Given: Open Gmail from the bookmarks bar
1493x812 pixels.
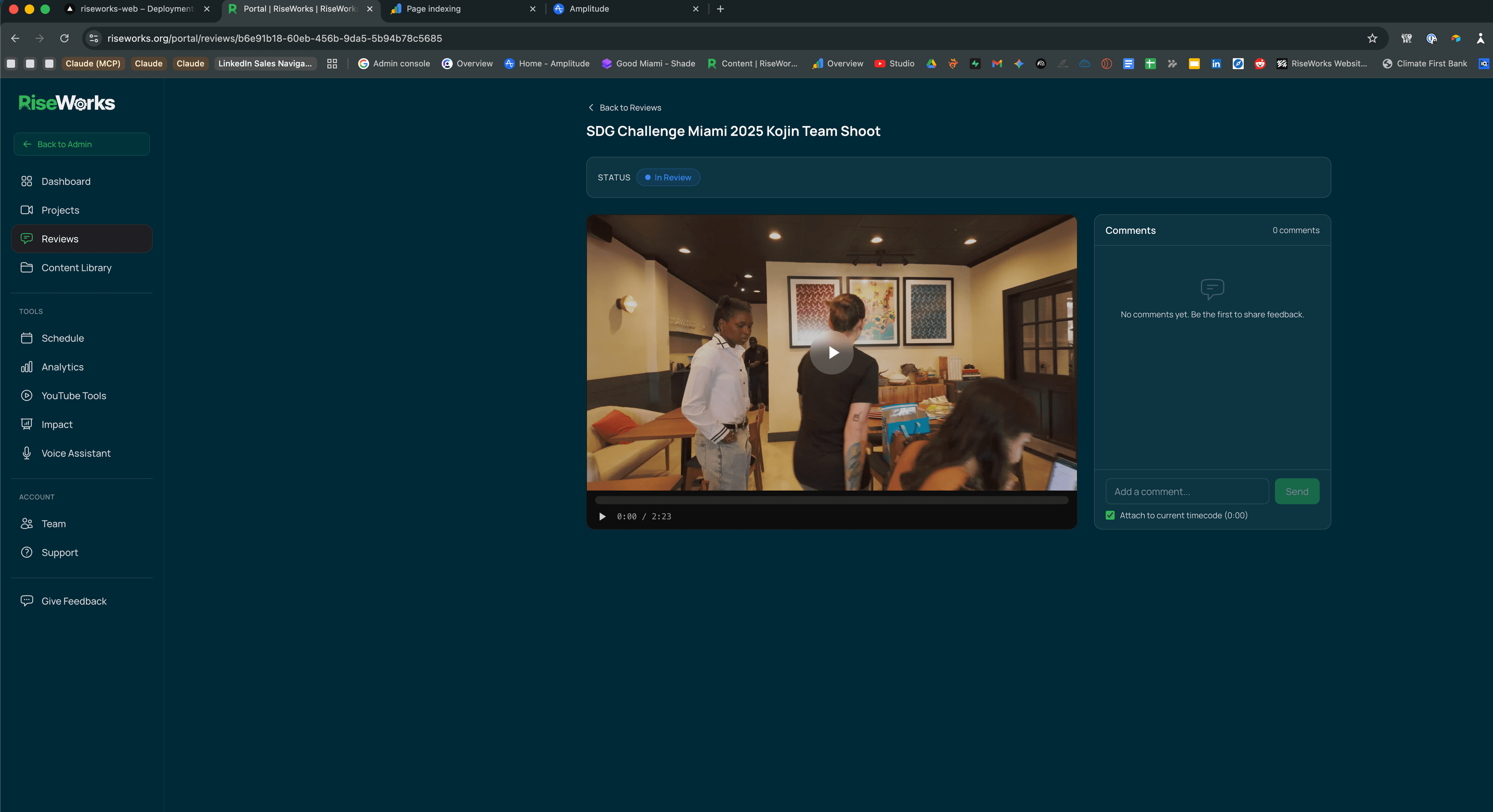Looking at the screenshot, I should [997, 64].
